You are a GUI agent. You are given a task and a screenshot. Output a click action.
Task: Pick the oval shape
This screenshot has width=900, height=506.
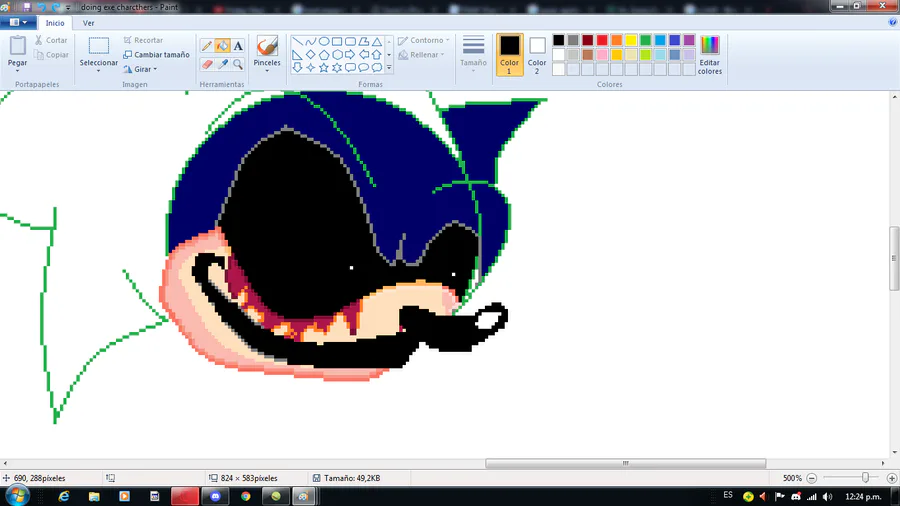click(324, 41)
